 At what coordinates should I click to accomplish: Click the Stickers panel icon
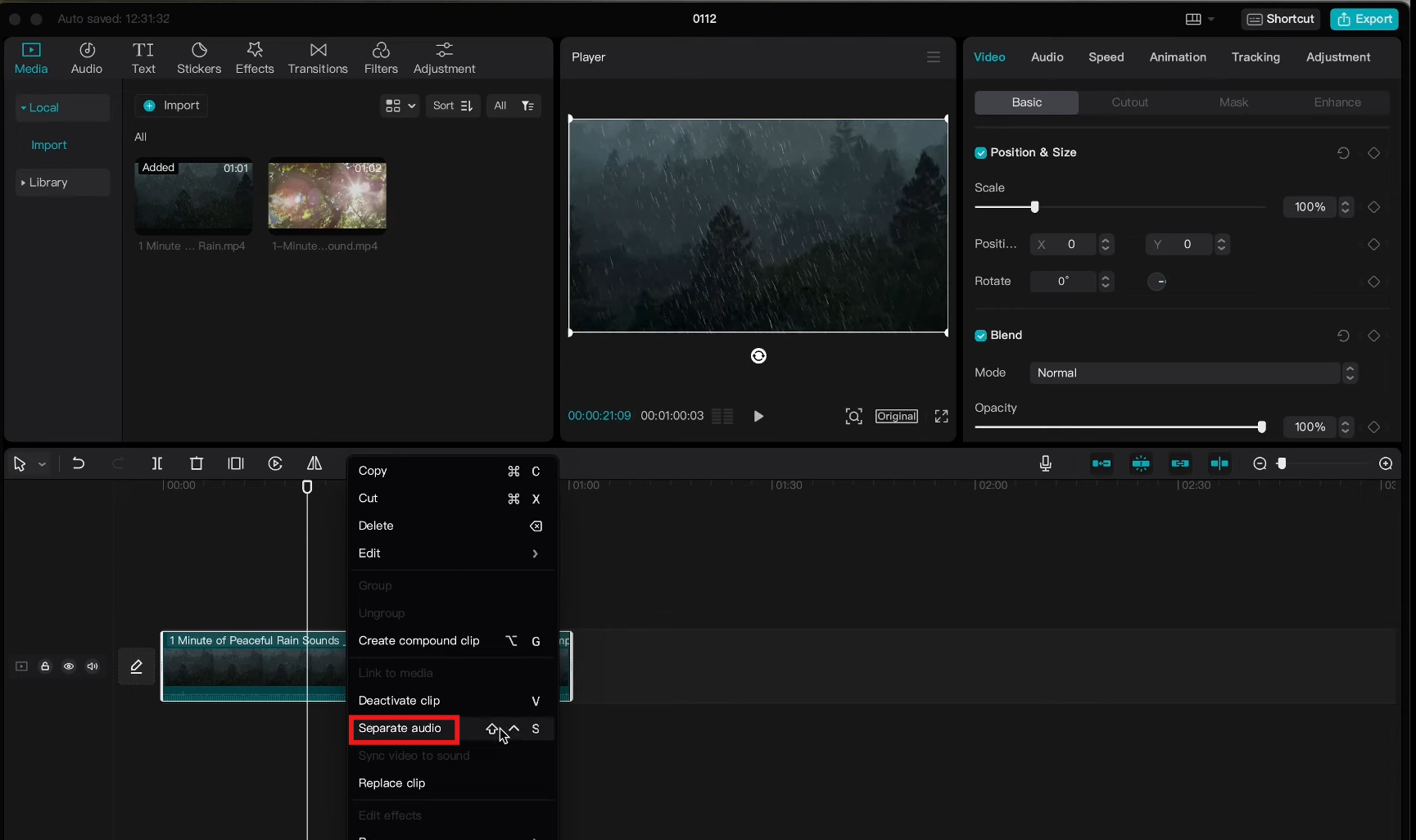point(199,57)
